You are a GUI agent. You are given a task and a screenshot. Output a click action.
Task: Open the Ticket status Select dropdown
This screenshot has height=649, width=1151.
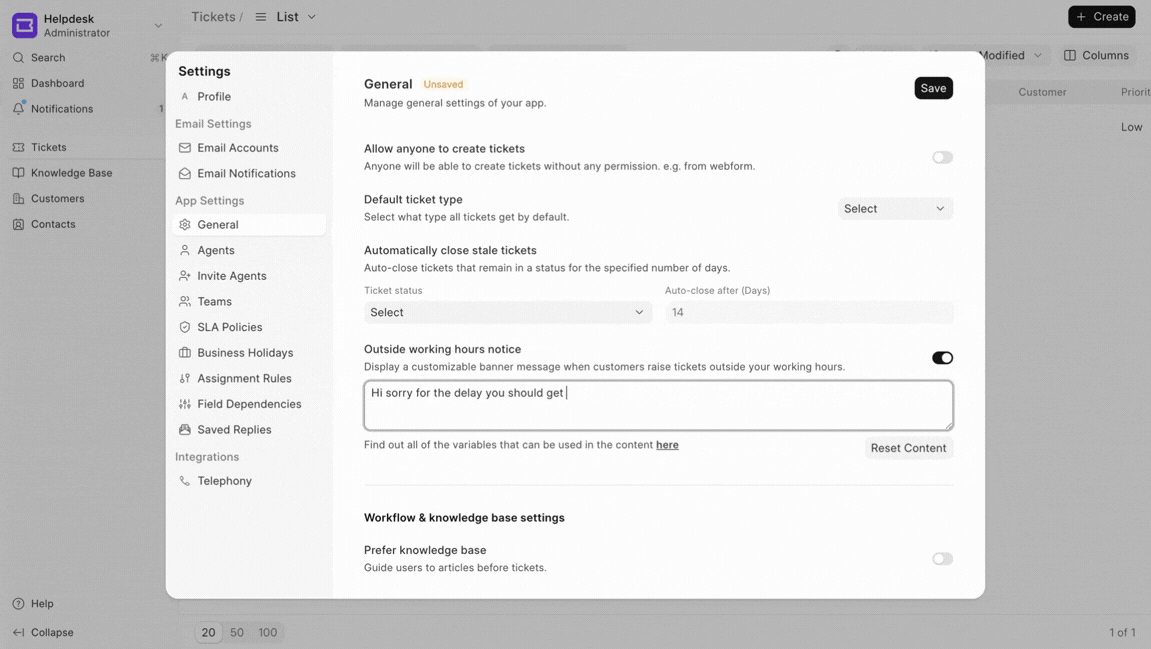(507, 313)
